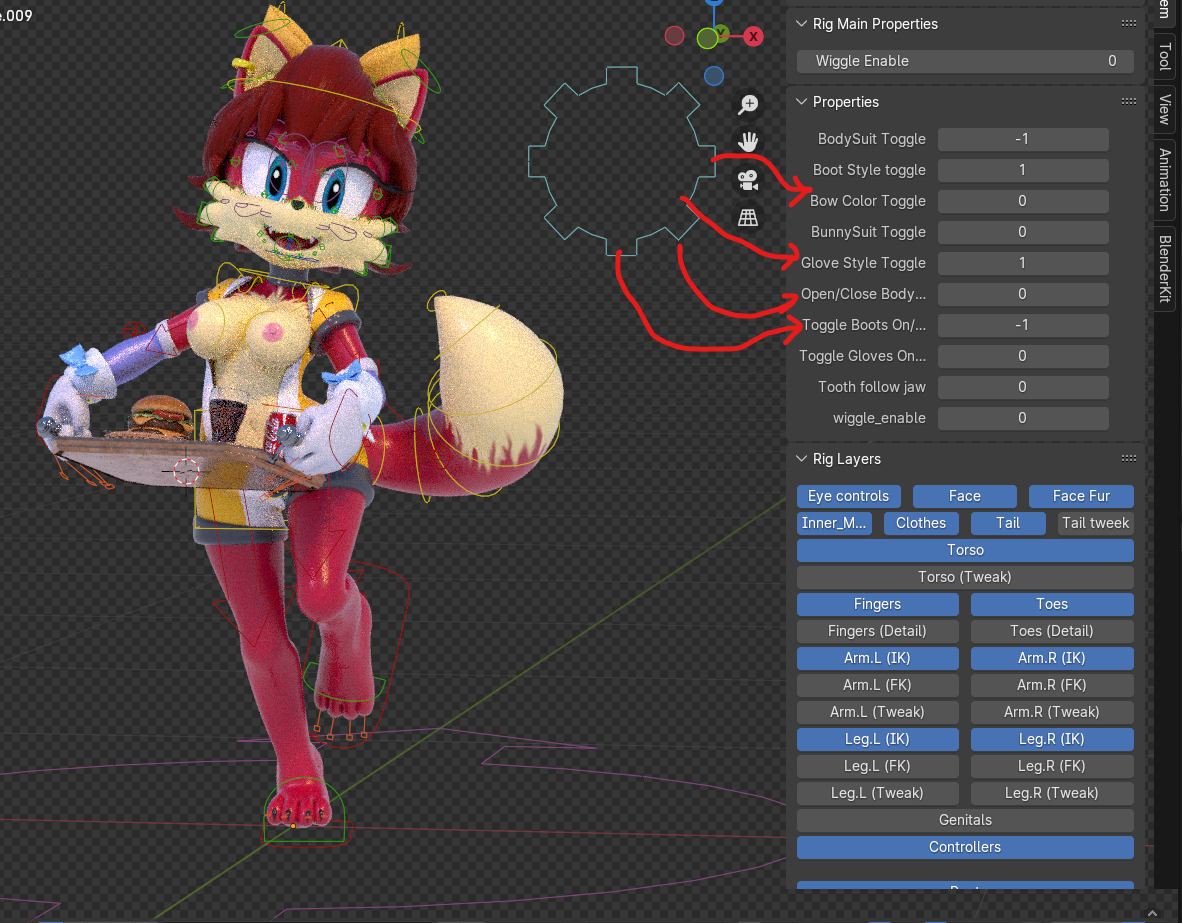Toggle the Tail rig layer
Image resolution: width=1182 pixels, height=923 pixels.
(x=1008, y=523)
